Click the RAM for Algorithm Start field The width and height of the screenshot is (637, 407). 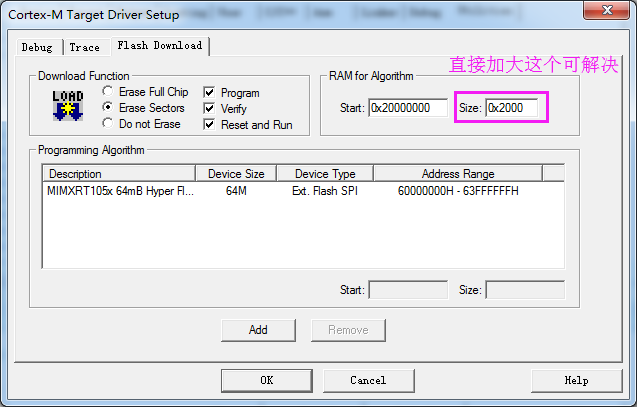point(407,108)
